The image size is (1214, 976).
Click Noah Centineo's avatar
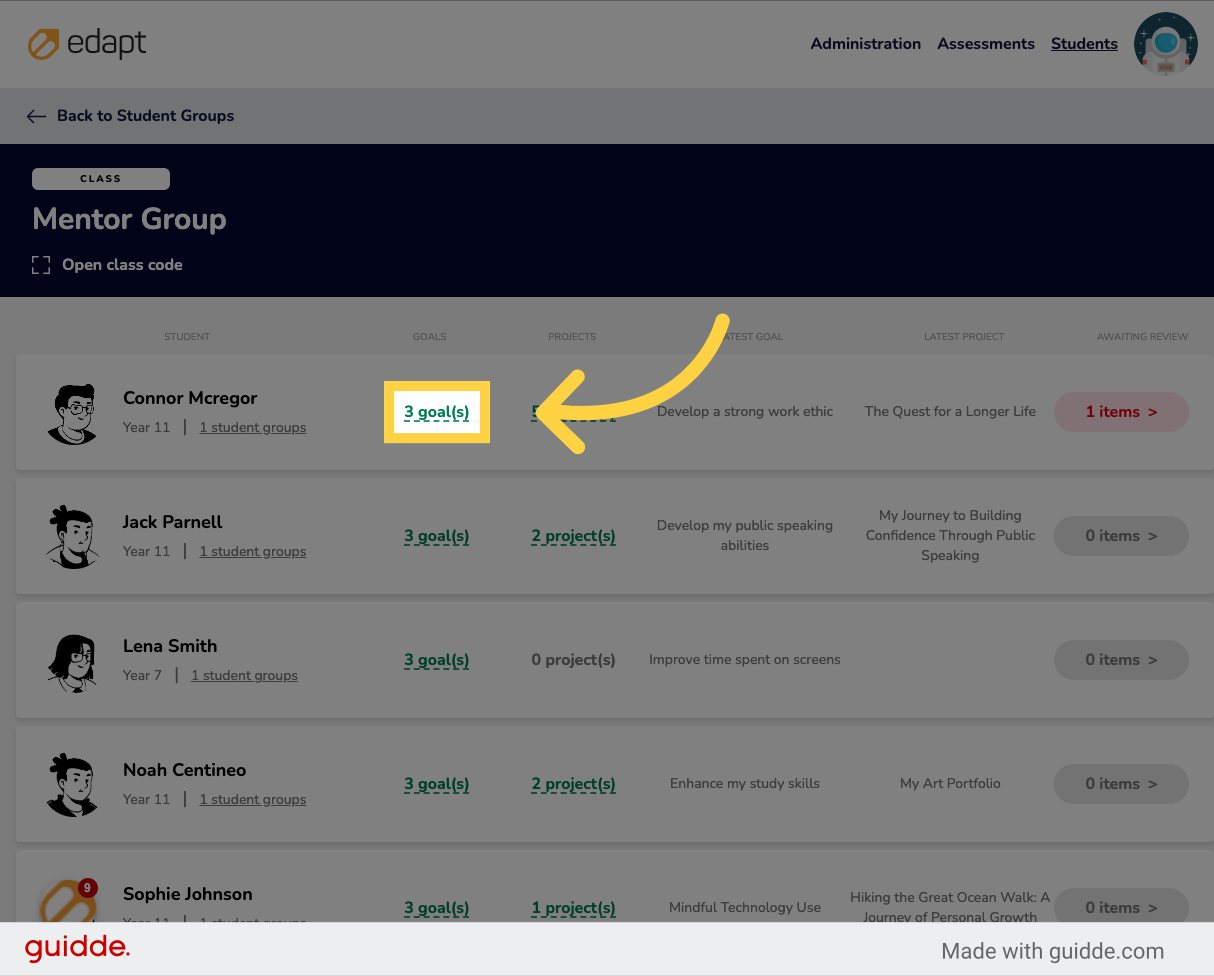pos(72,784)
